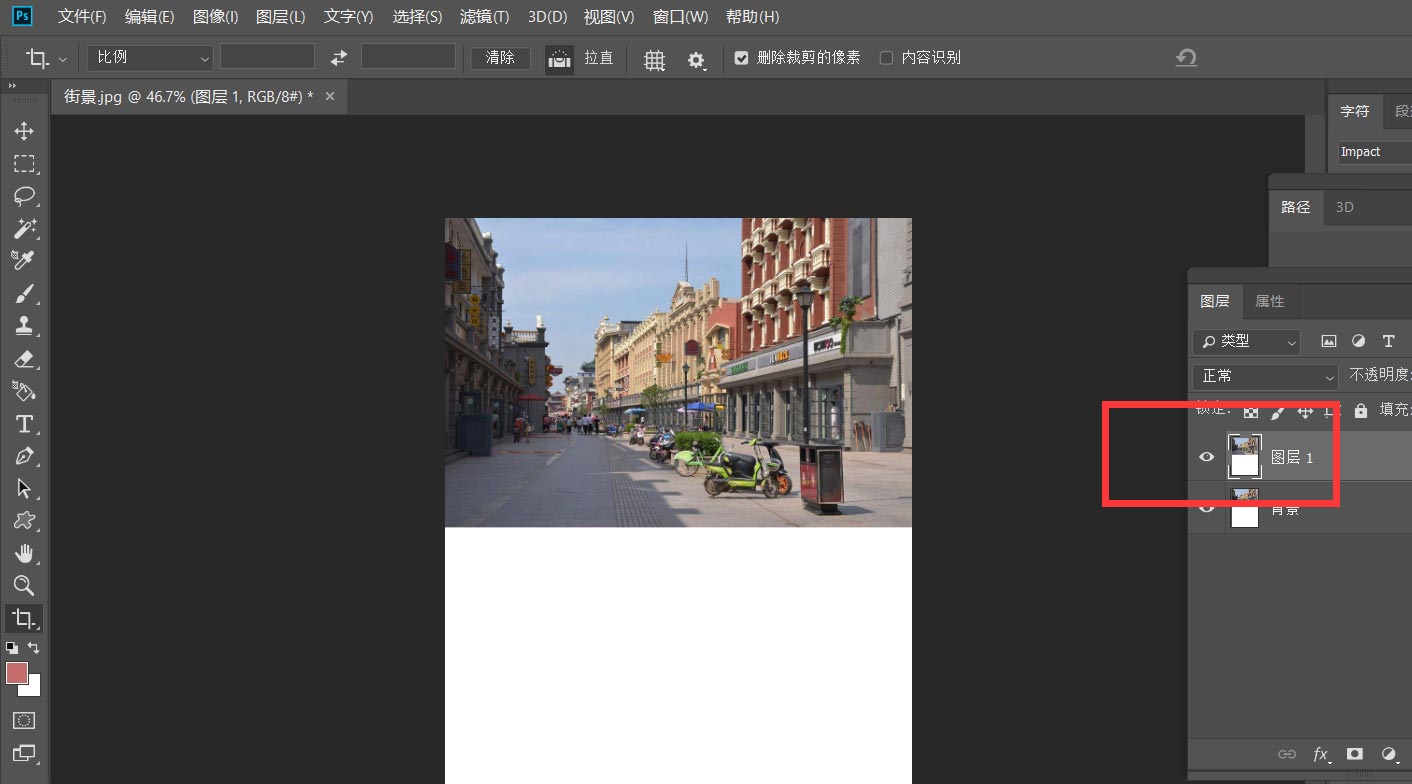The image size is (1412, 784).
Task: Lock transparent pixels
Action: click(1251, 411)
